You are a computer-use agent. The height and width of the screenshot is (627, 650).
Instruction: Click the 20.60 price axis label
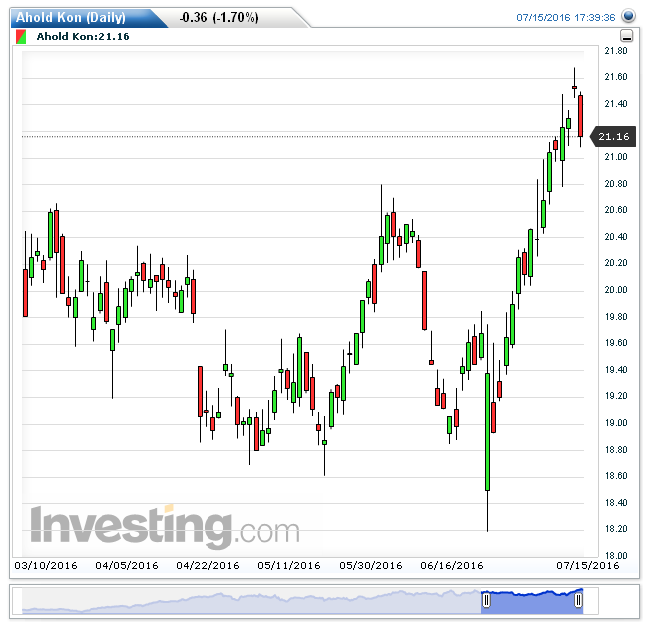616,210
